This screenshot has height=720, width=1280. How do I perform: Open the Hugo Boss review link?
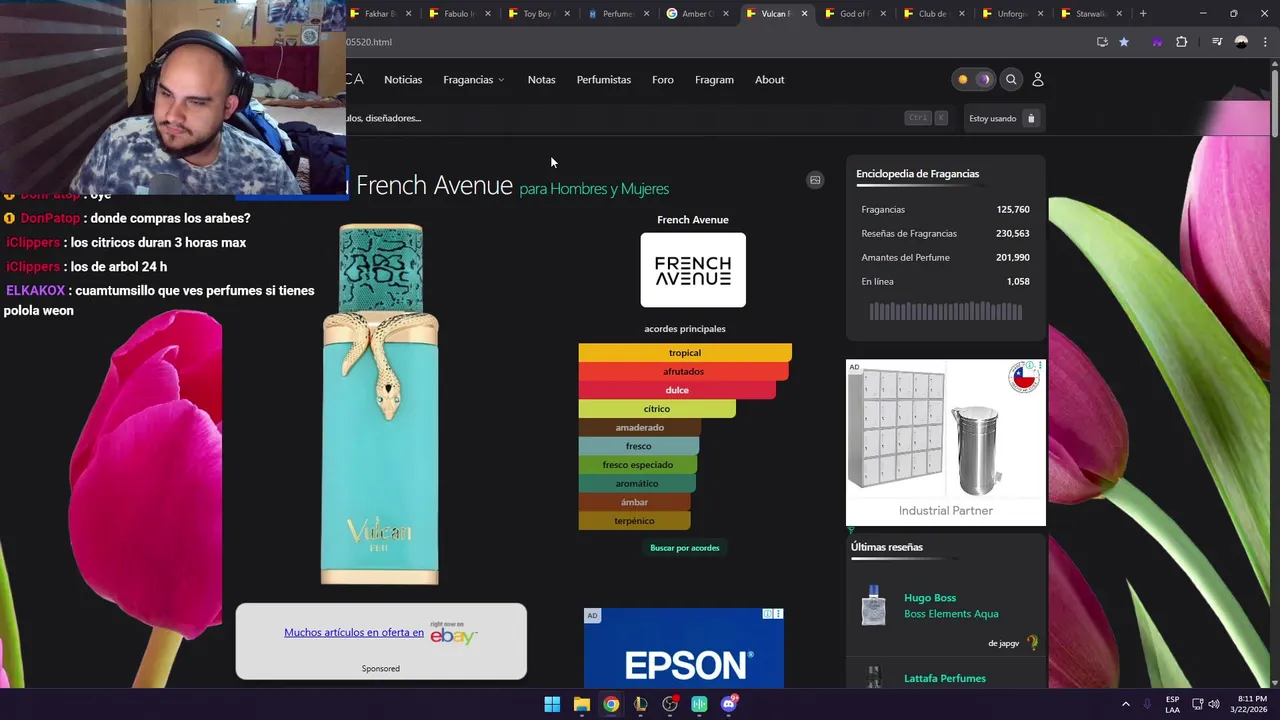coord(930,598)
